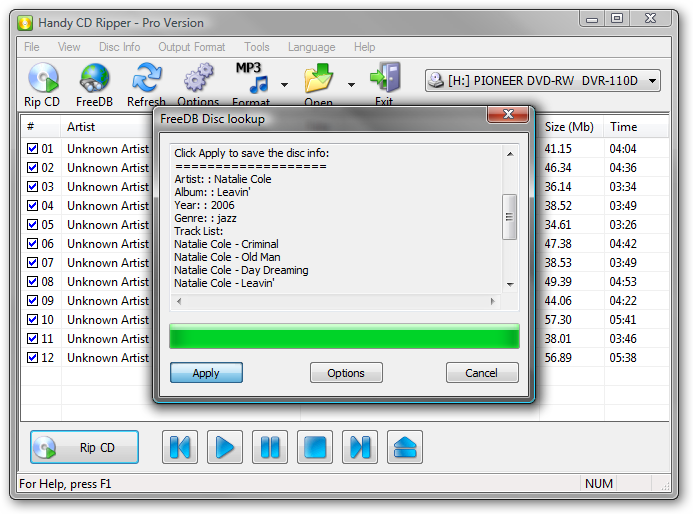Image resolution: width=693 pixels, height=514 pixels.
Task: Toggle track 06 checkbox
Action: coord(32,244)
